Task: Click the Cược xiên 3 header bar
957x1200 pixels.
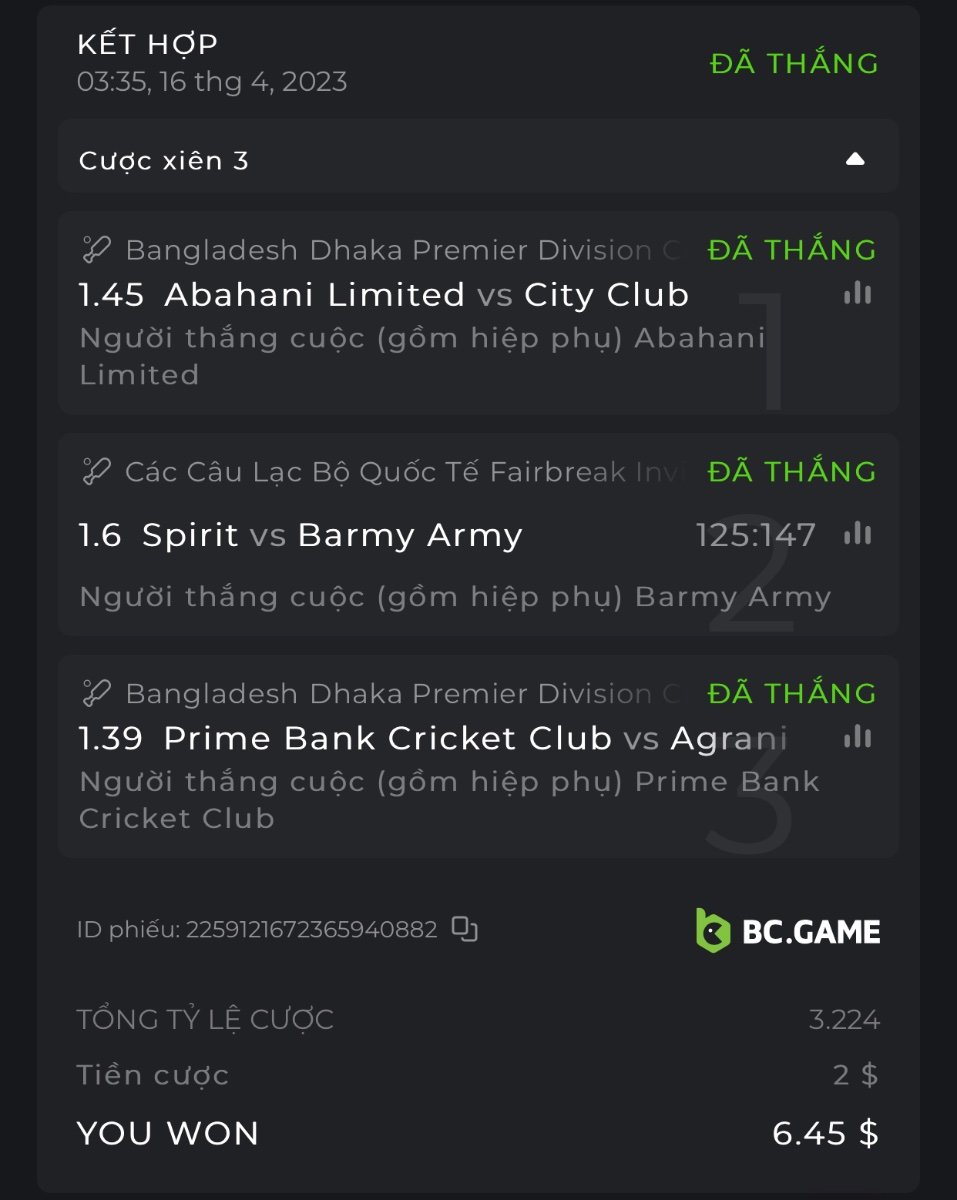Action: coord(400,160)
